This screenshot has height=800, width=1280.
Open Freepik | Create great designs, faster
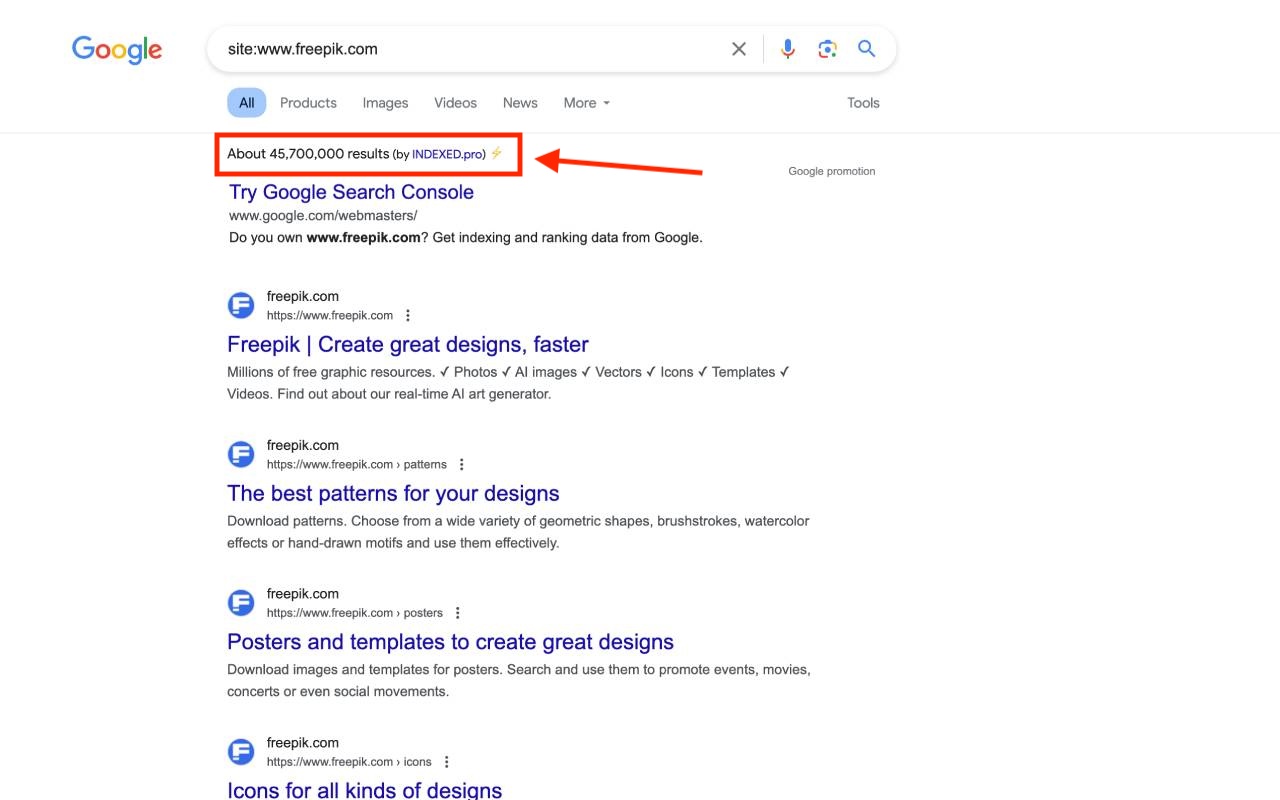[408, 344]
